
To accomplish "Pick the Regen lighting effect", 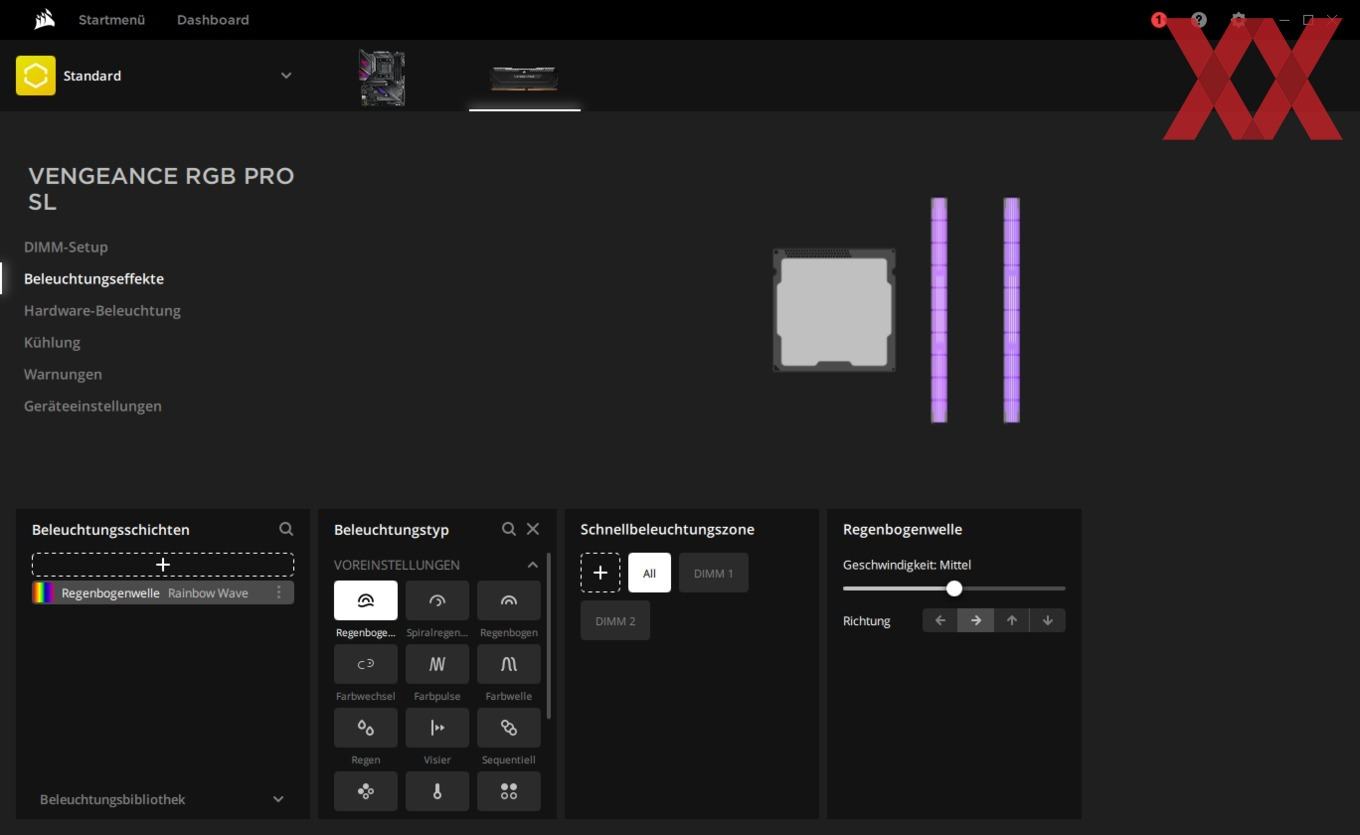I will pos(365,728).
